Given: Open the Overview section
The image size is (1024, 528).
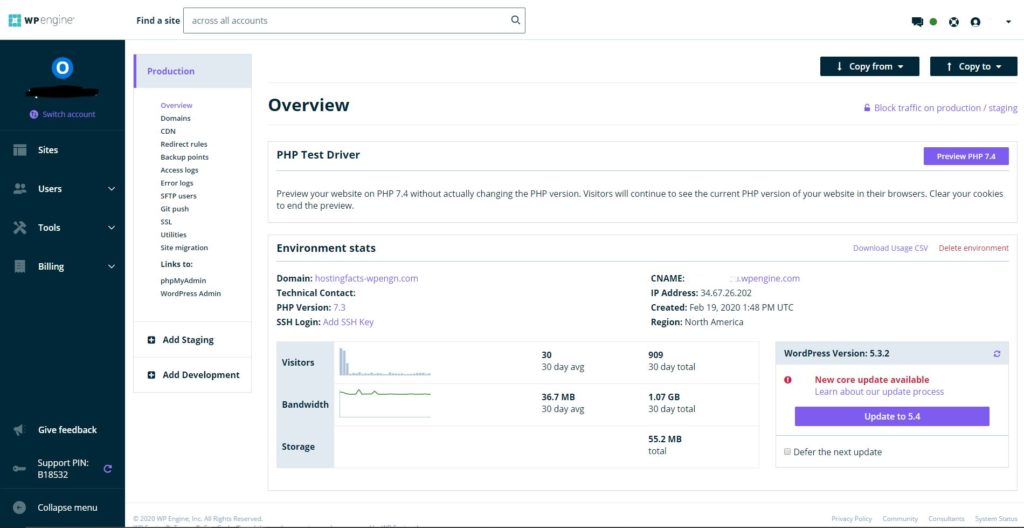Looking at the screenshot, I should click(176, 105).
